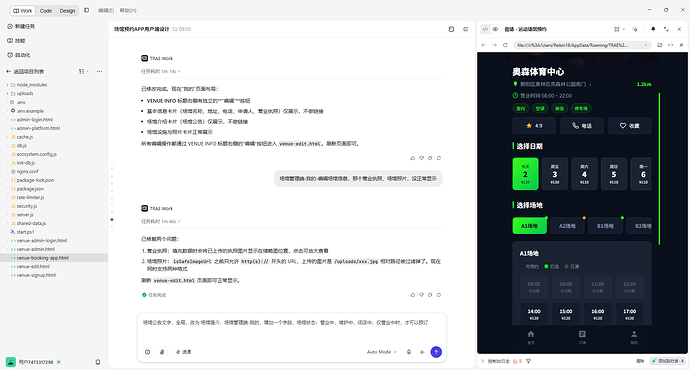Open the Auto Mode dropdown
The height and width of the screenshot is (370, 690).
click(x=382, y=352)
